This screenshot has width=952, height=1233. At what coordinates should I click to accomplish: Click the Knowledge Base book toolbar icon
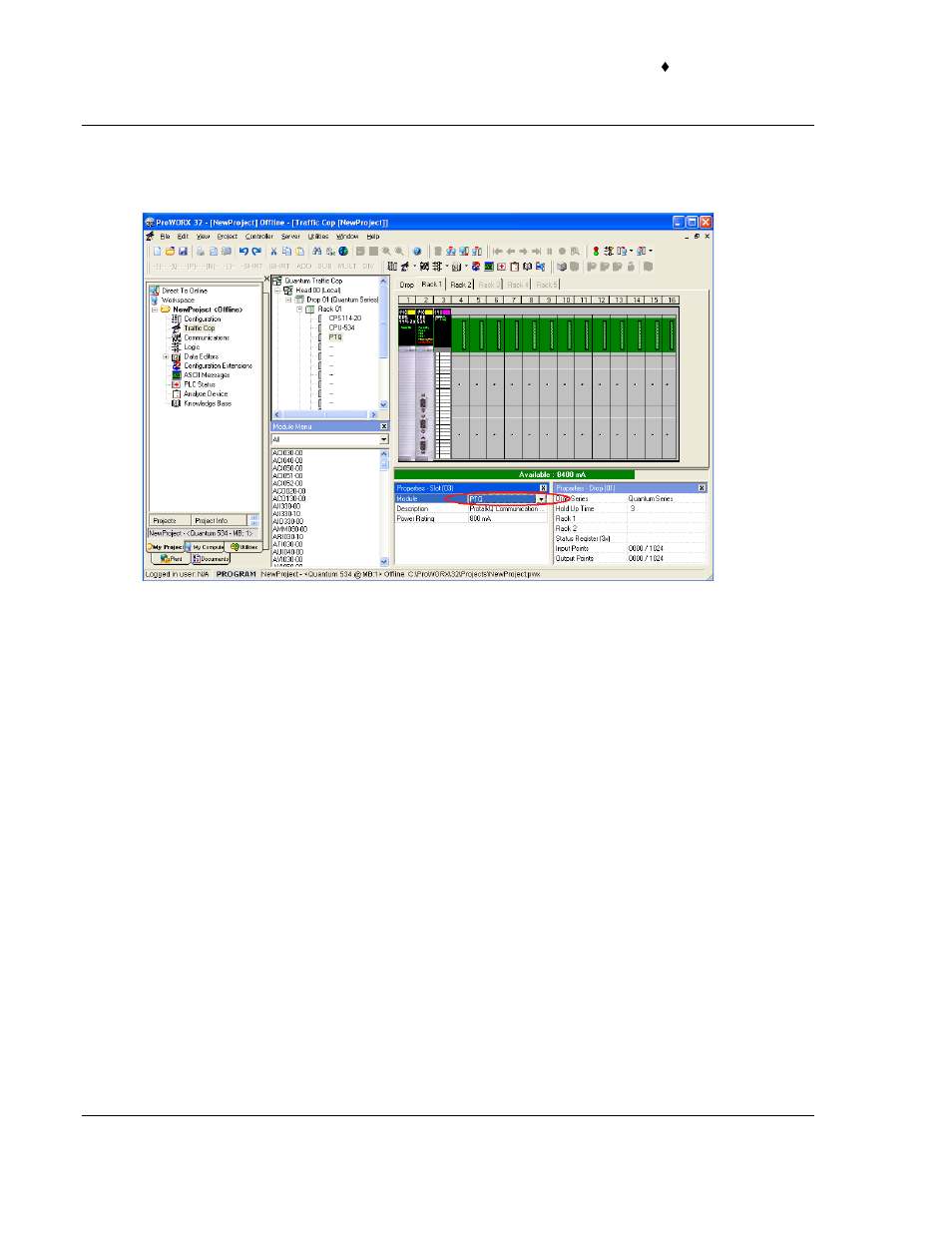click(x=527, y=267)
